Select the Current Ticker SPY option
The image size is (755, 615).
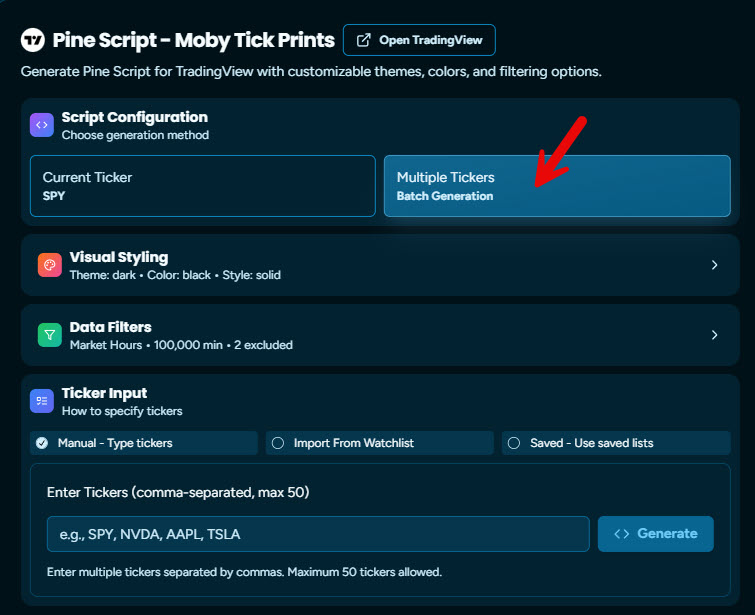(x=203, y=186)
